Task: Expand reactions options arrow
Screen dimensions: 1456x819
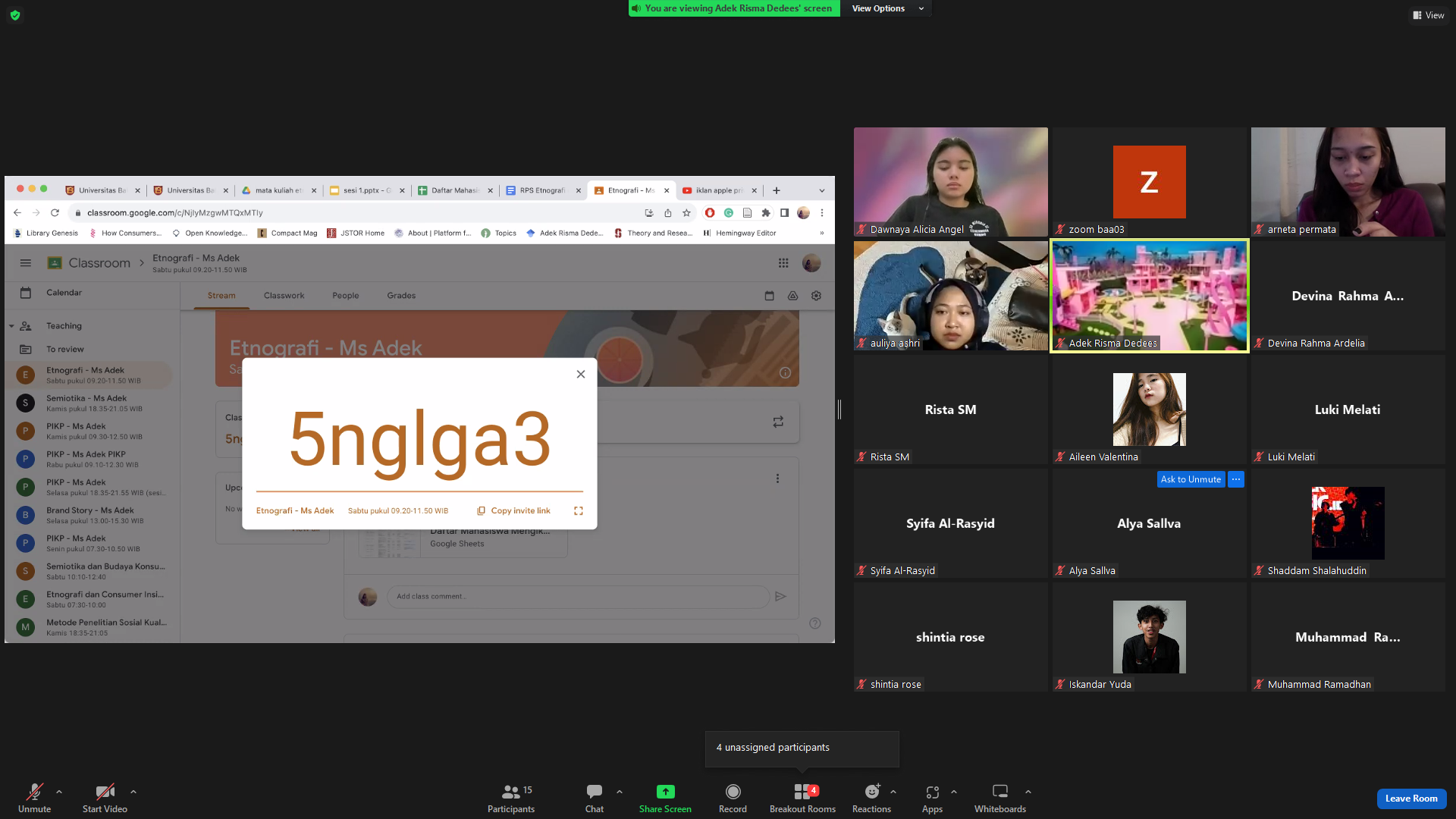Action: [893, 792]
